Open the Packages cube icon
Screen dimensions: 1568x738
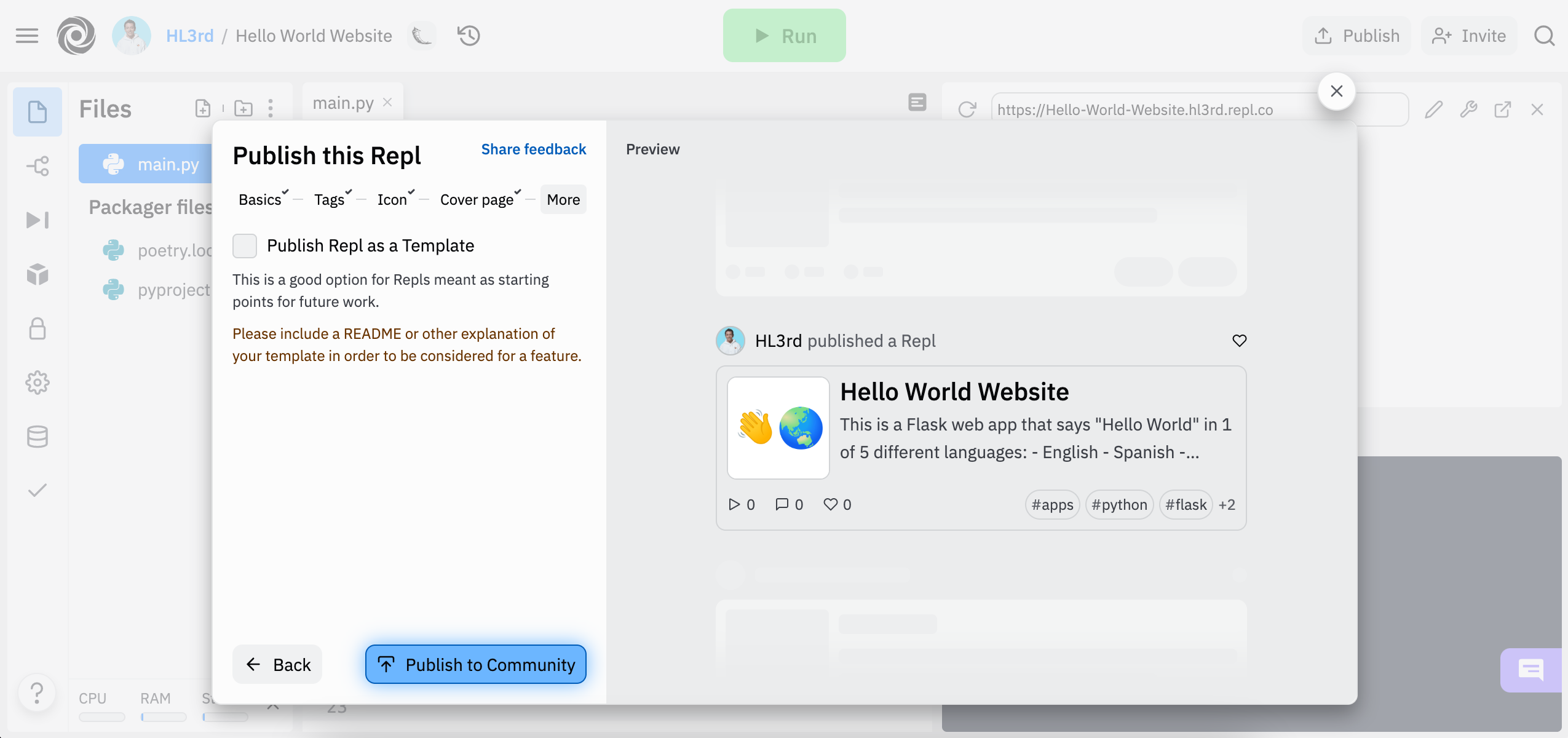click(x=38, y=274)
